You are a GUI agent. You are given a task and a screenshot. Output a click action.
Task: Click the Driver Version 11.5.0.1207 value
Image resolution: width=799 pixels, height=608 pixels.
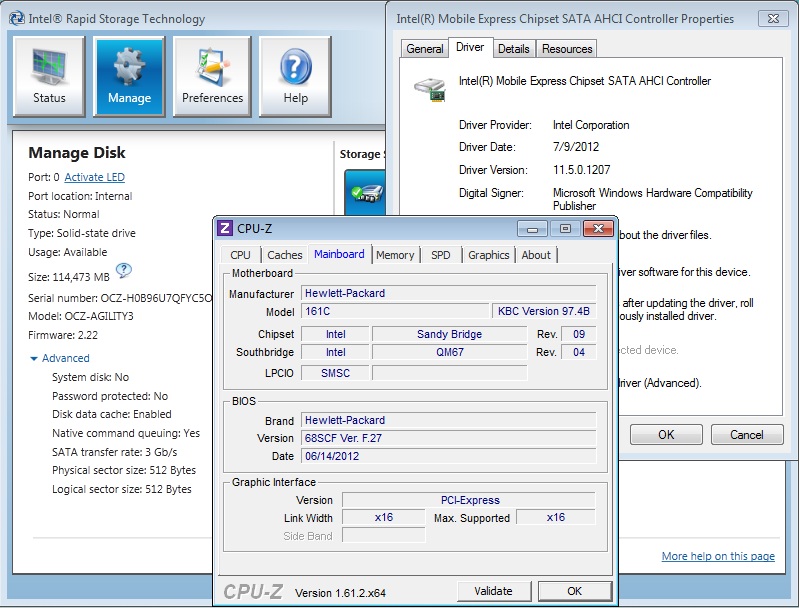pyautogui.click(x=581, y=170)
